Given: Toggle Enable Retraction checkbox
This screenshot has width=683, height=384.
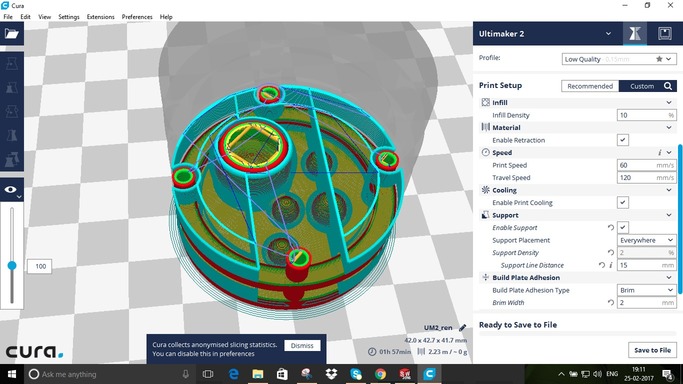Looking at the screenshot, I should point(622,140).
